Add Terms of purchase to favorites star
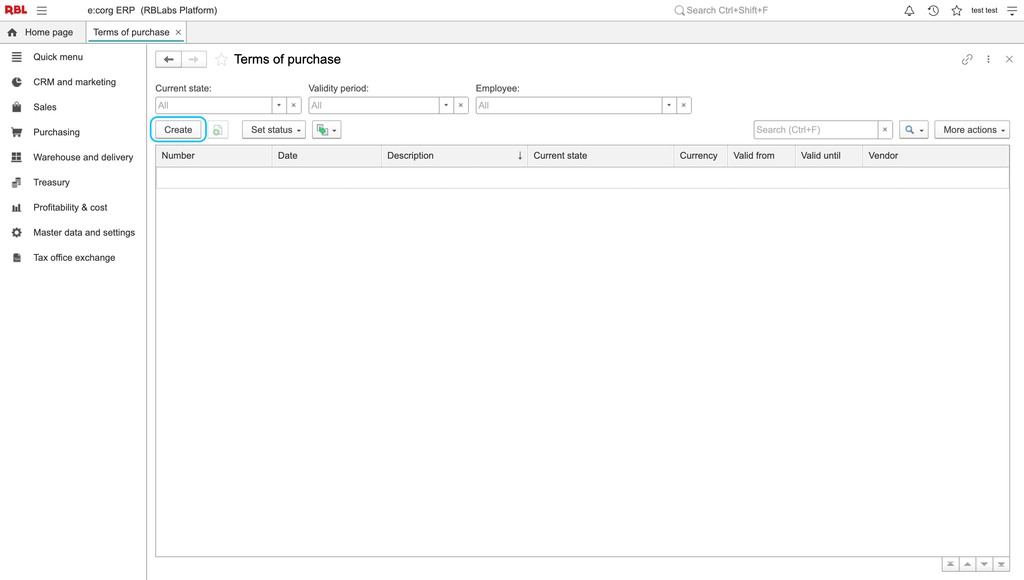This screenshot has height=580, width=1024. click(221, 59)
